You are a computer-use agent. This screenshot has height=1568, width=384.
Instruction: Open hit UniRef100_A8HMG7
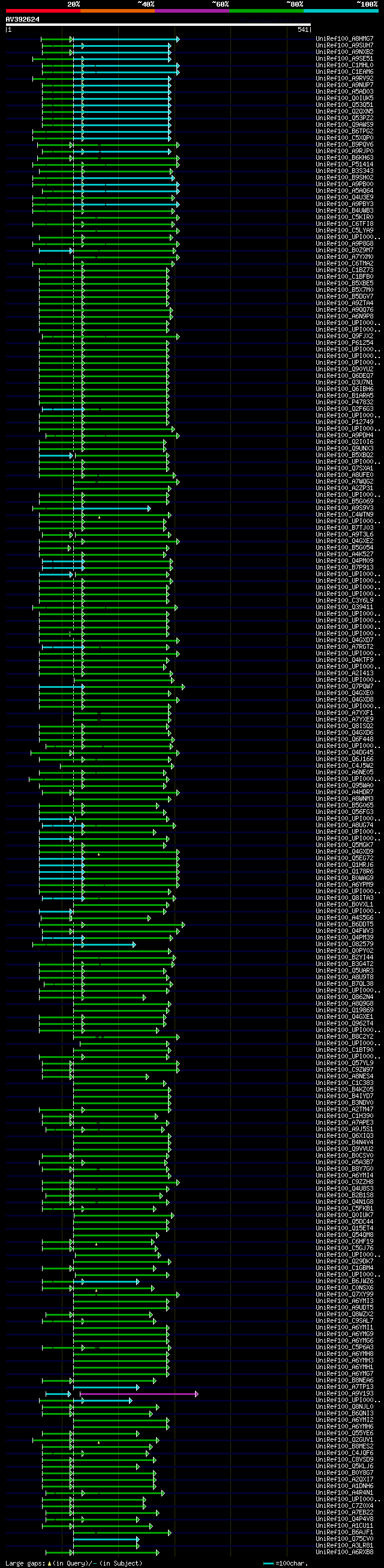[x=344, y=38]
